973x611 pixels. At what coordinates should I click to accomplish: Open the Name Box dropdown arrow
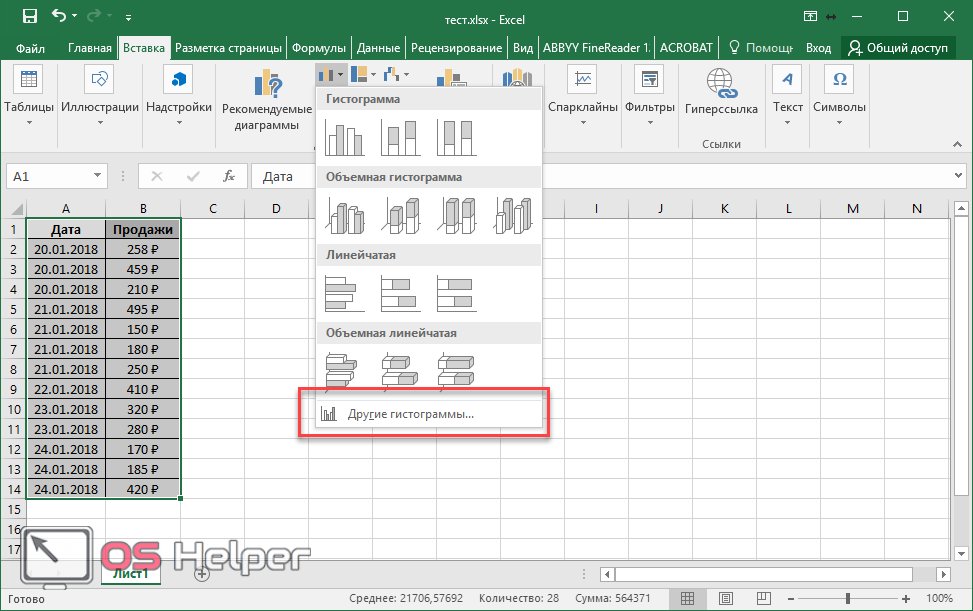97,176
